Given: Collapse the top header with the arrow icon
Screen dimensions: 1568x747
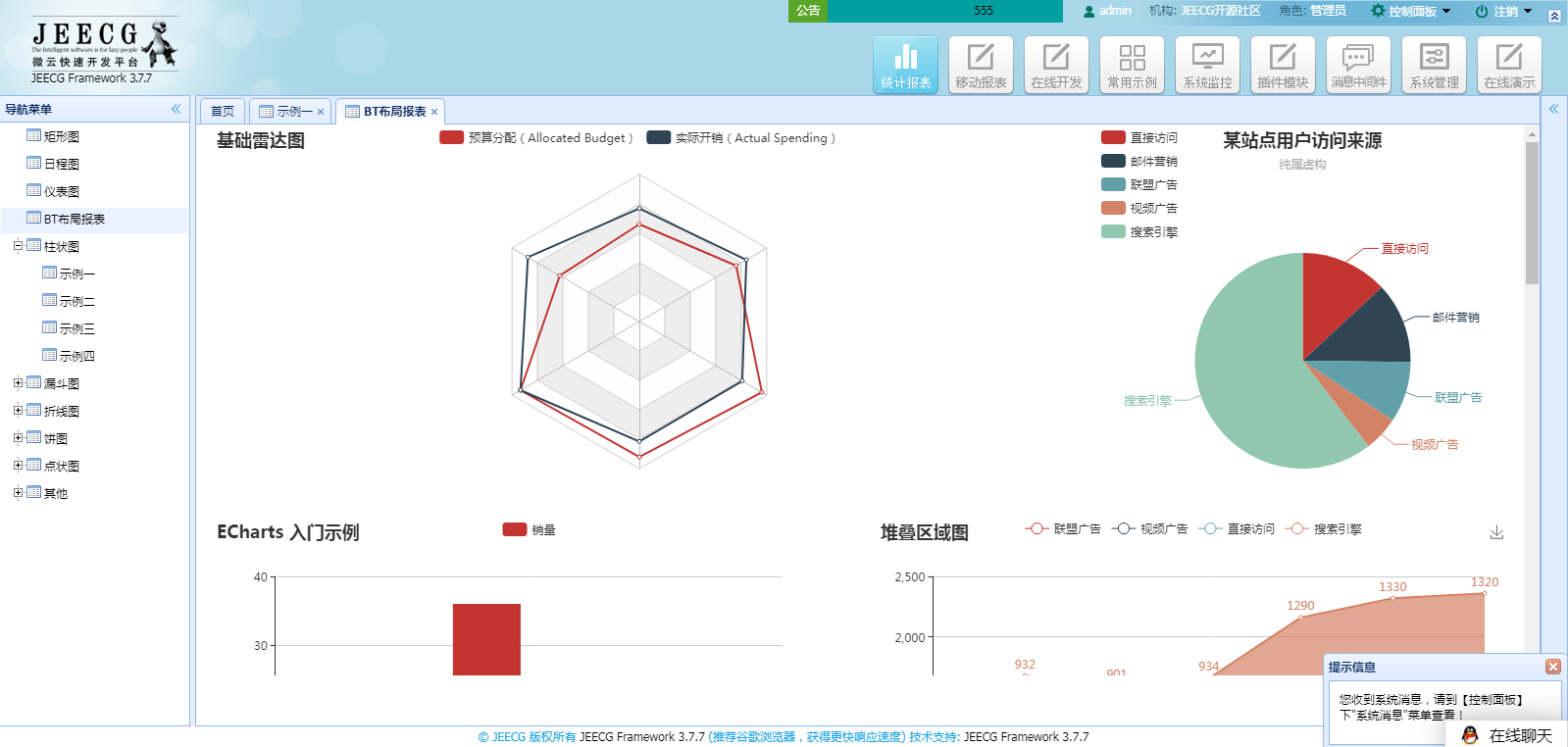Looking at the screenshot, I should tap(1554, 16).
